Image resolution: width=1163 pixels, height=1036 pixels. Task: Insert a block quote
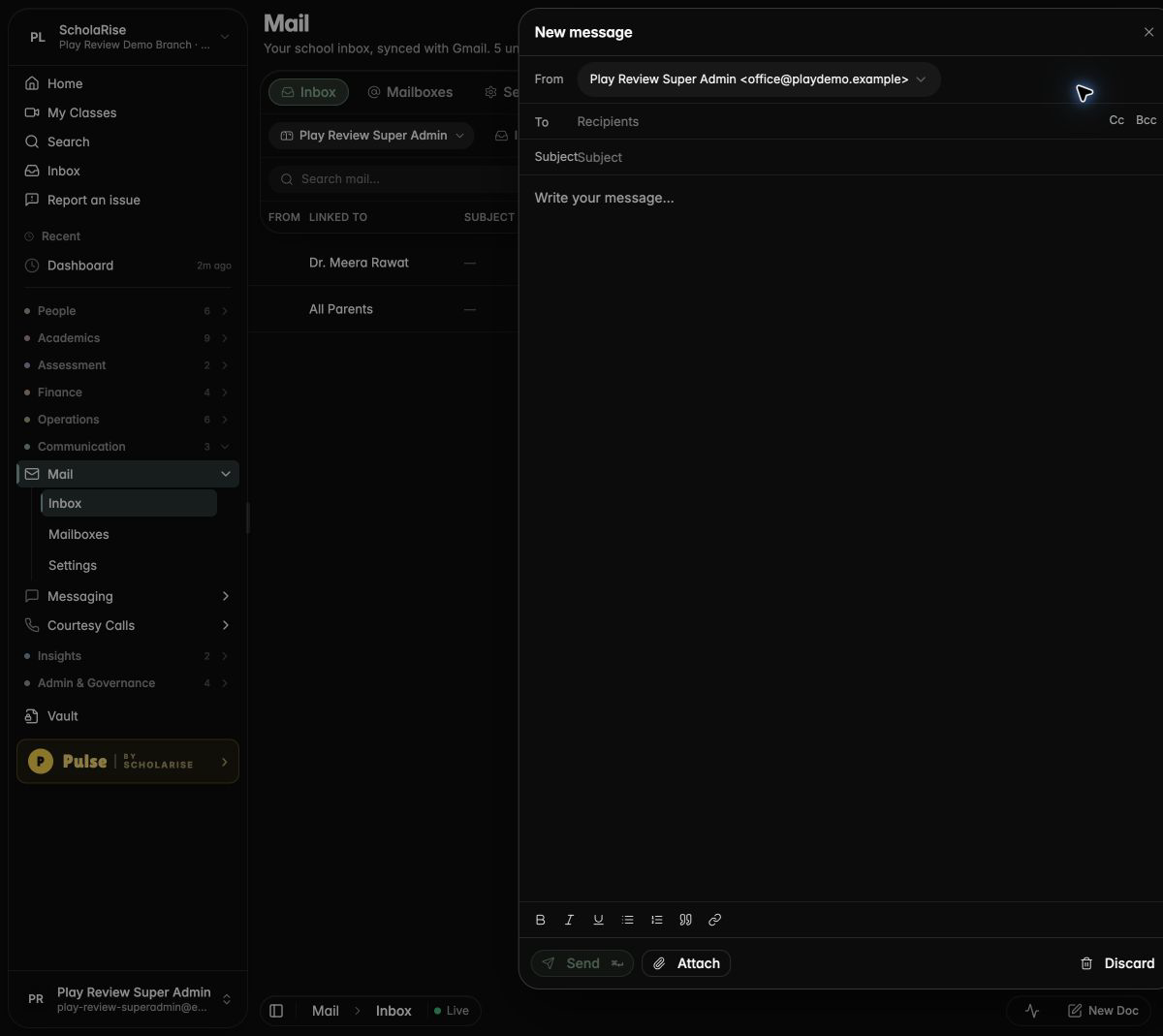point(686,920)
